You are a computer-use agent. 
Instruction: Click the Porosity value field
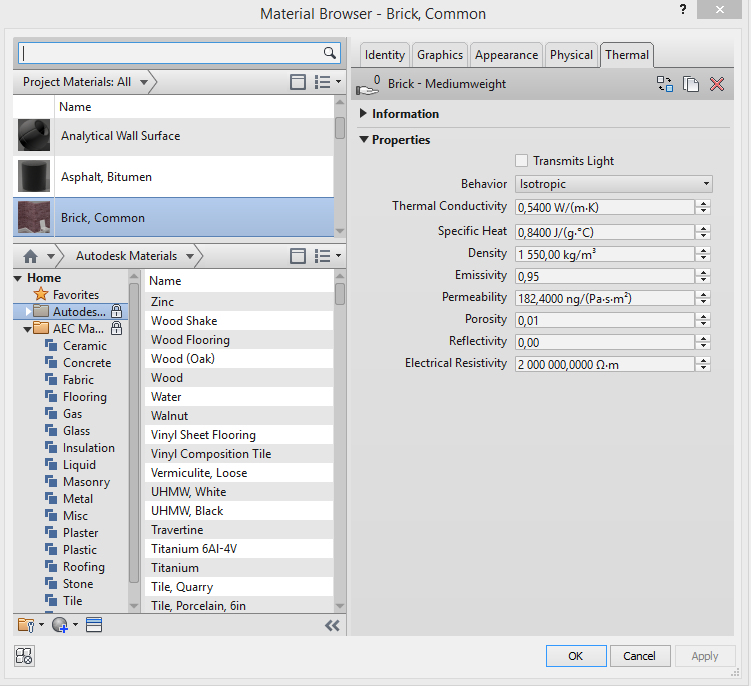605,320
